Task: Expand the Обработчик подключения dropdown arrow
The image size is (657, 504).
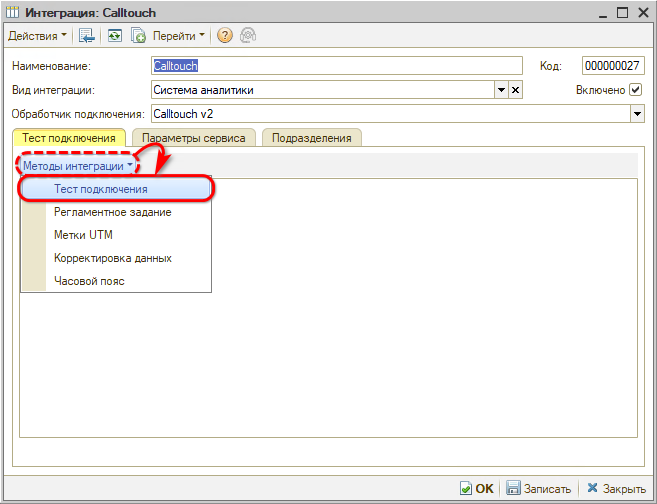Action: 637,114
